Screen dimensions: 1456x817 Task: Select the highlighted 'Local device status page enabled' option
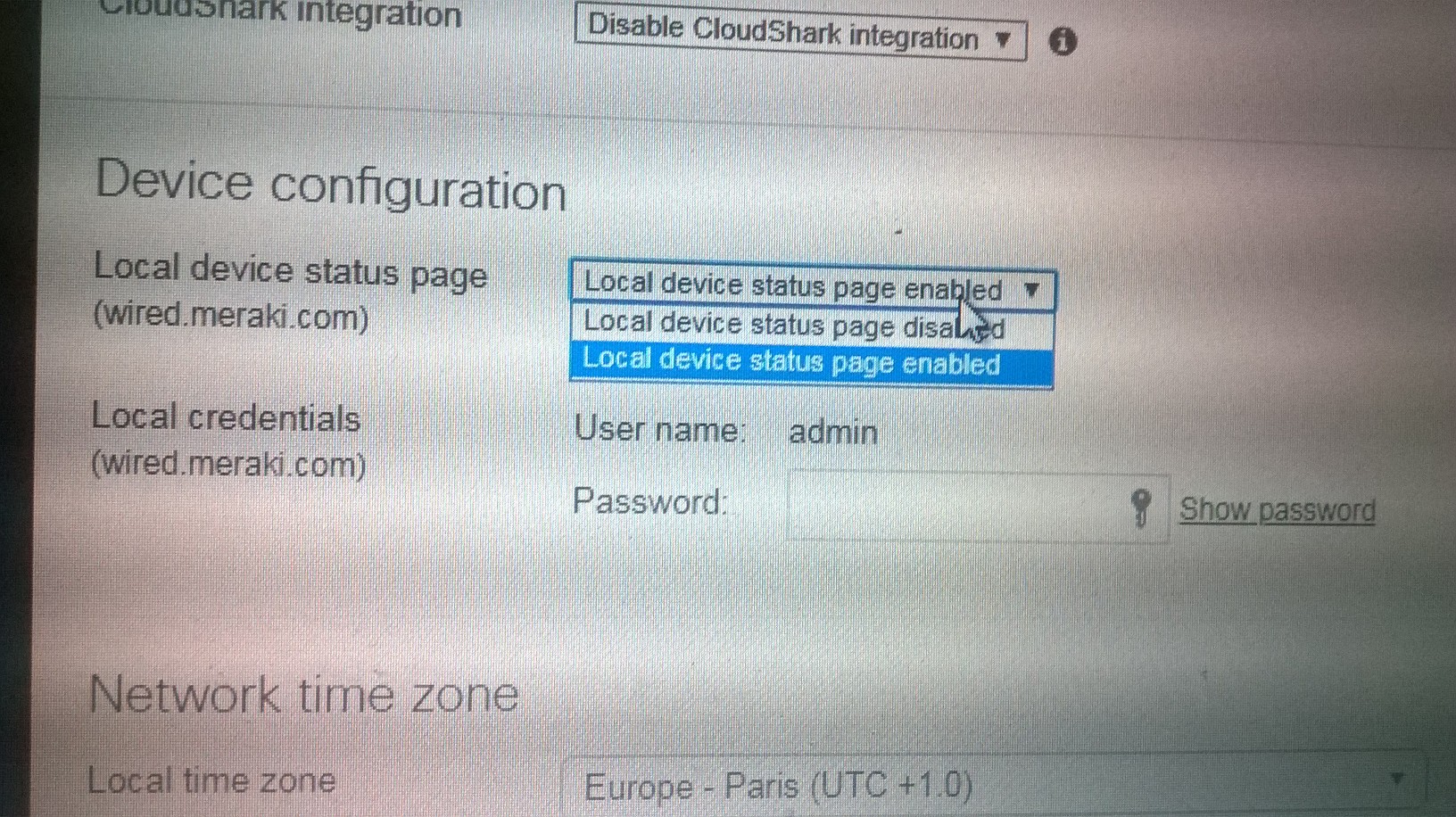pos(790,362)
